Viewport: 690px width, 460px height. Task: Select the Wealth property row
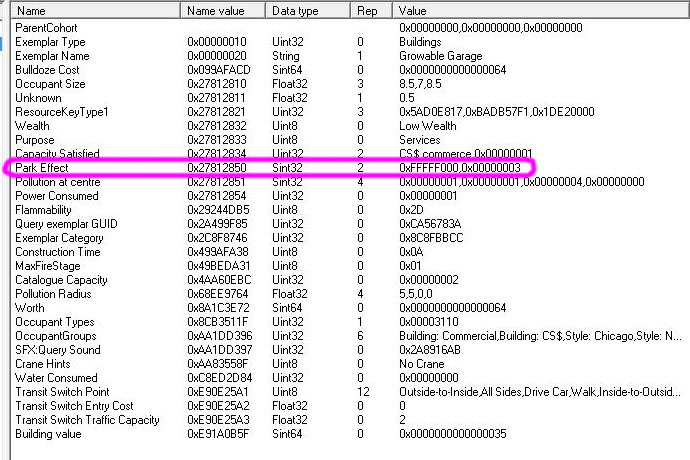[350, 126]
